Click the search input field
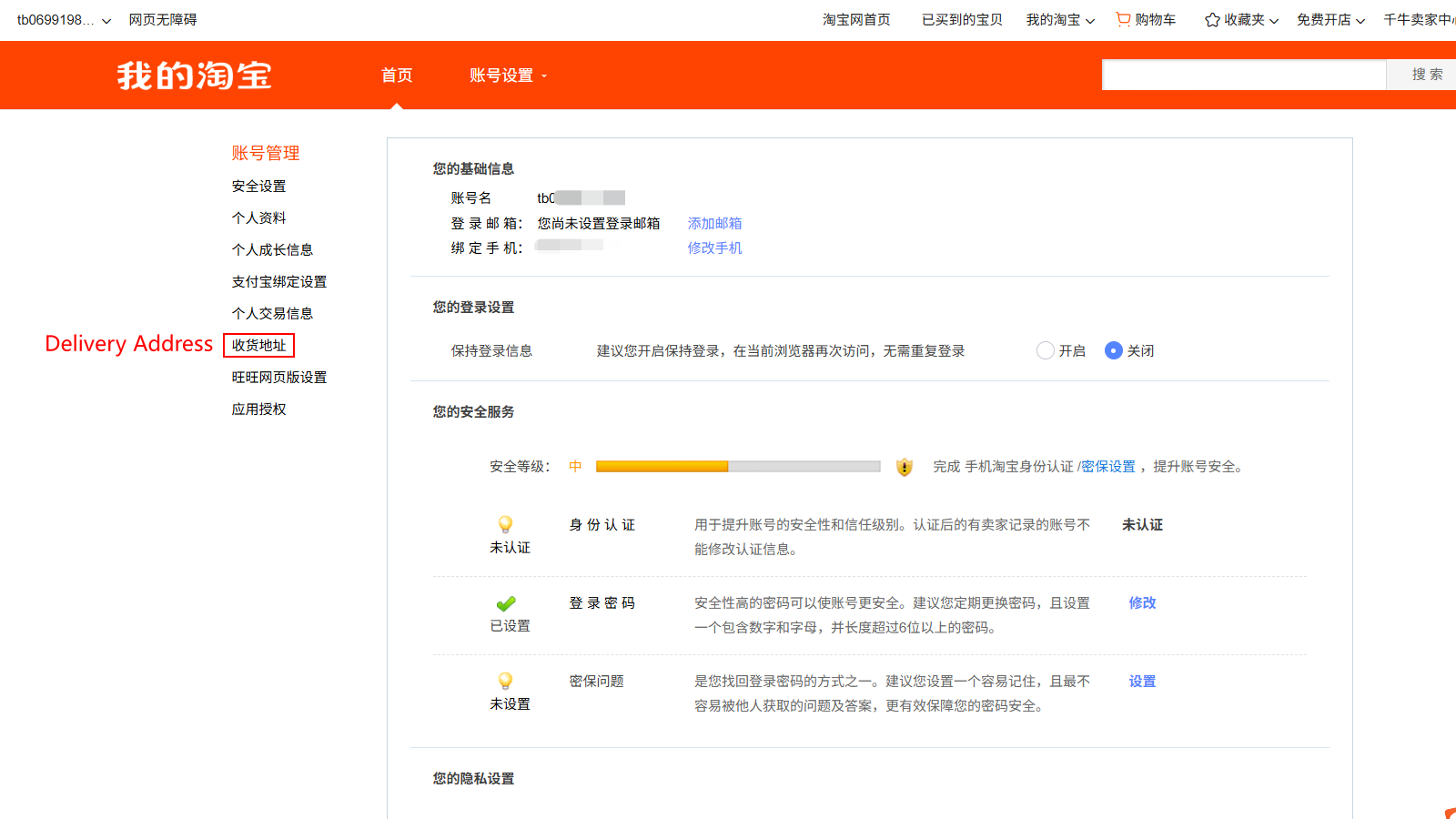The image size is (1456, 819). (1243, 75)
